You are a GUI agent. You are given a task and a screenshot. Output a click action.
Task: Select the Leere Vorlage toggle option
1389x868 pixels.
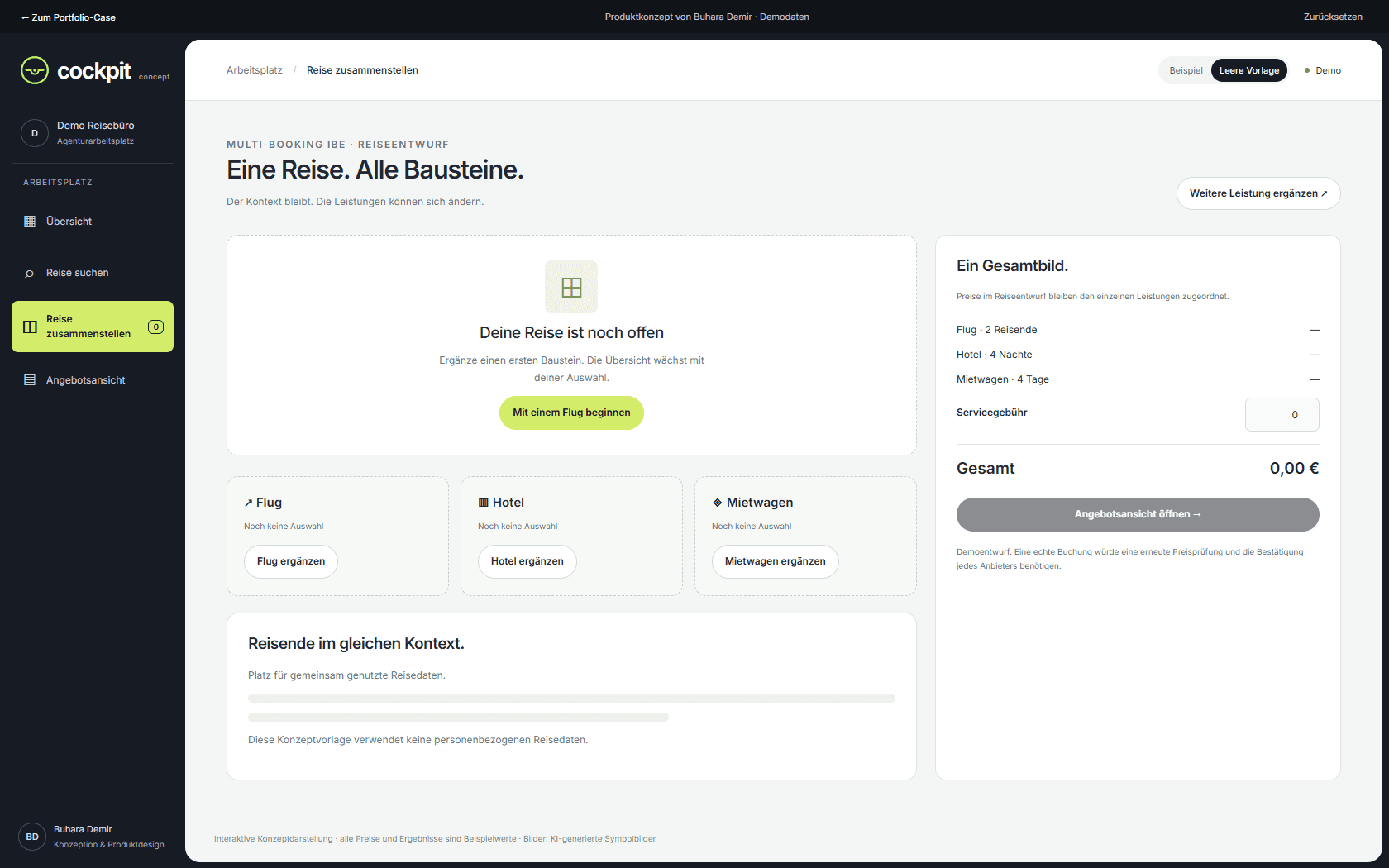coord(1249,70)
